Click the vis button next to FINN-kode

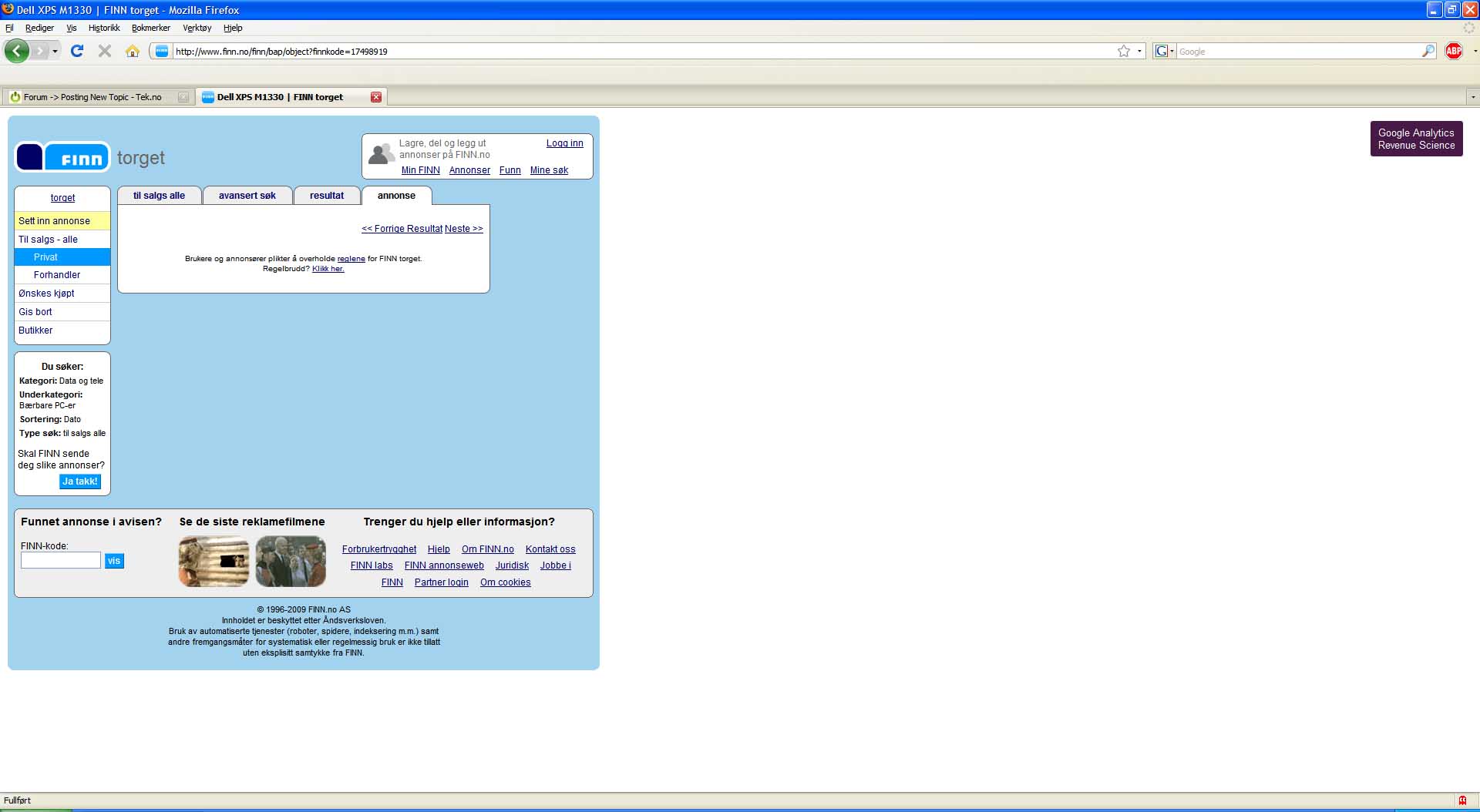[x=114, y=561]
